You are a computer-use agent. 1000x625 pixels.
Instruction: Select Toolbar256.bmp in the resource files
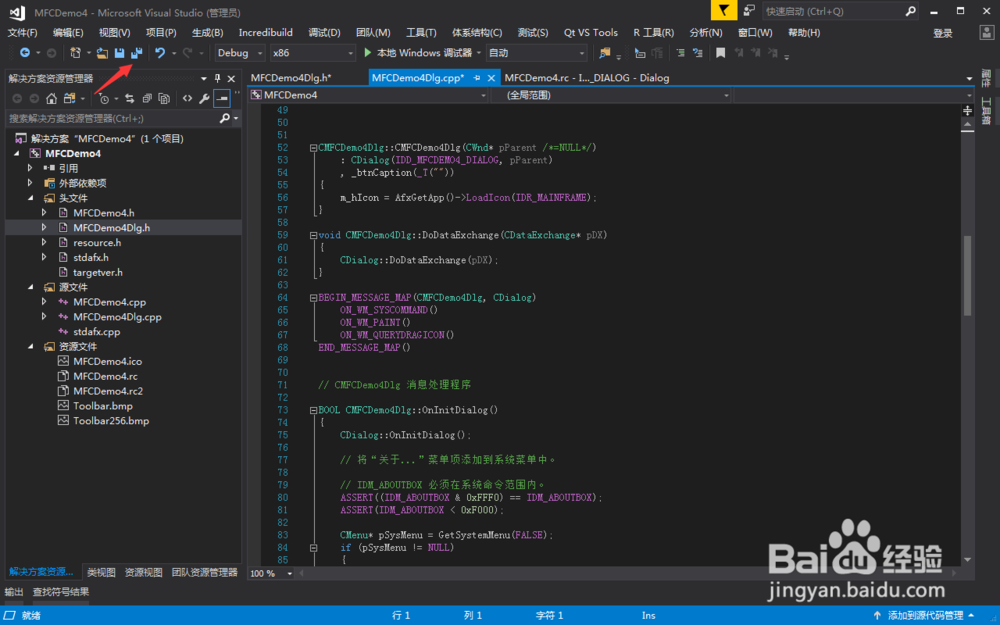(x=111, y=421)
